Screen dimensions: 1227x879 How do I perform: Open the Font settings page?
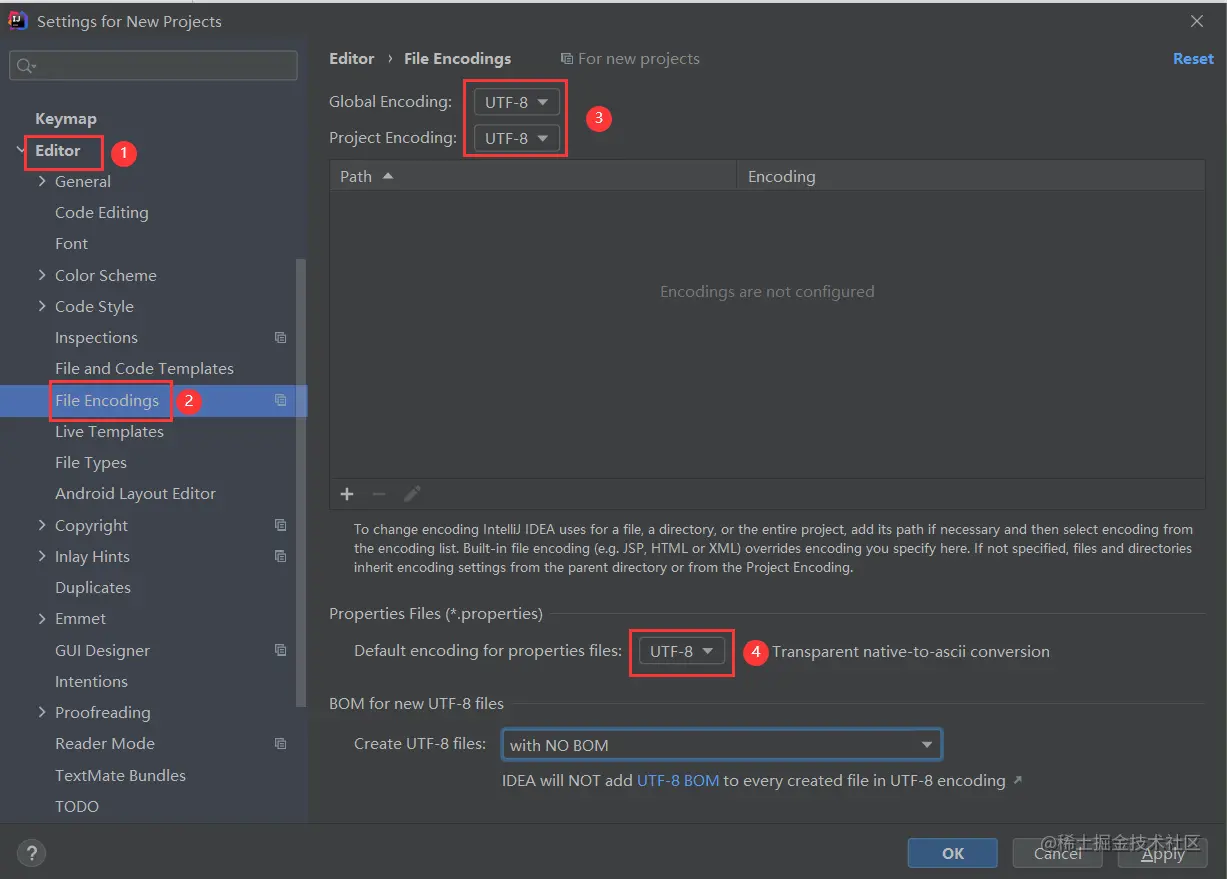point(71,244)
